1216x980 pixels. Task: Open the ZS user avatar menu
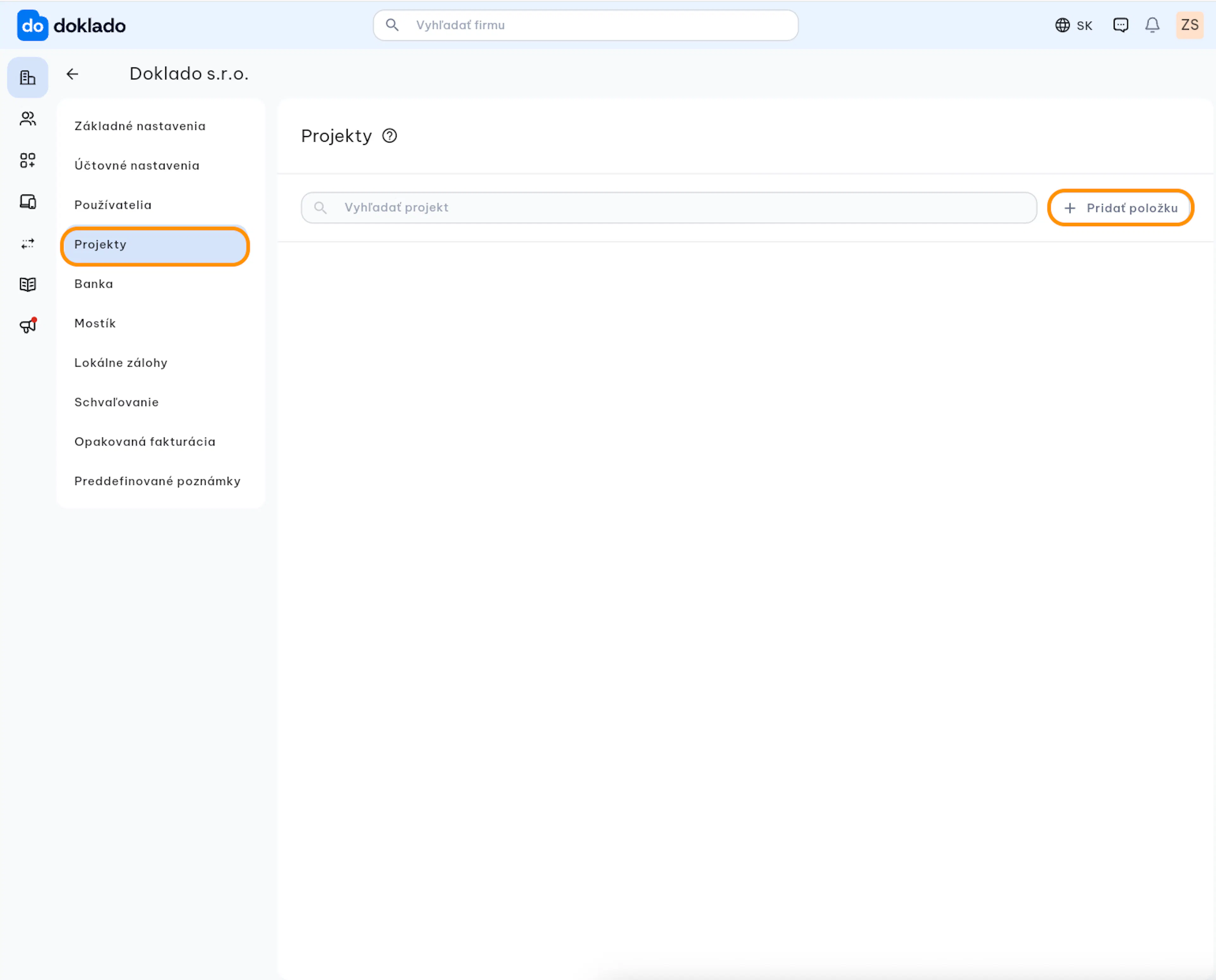tap(1190, 25)
